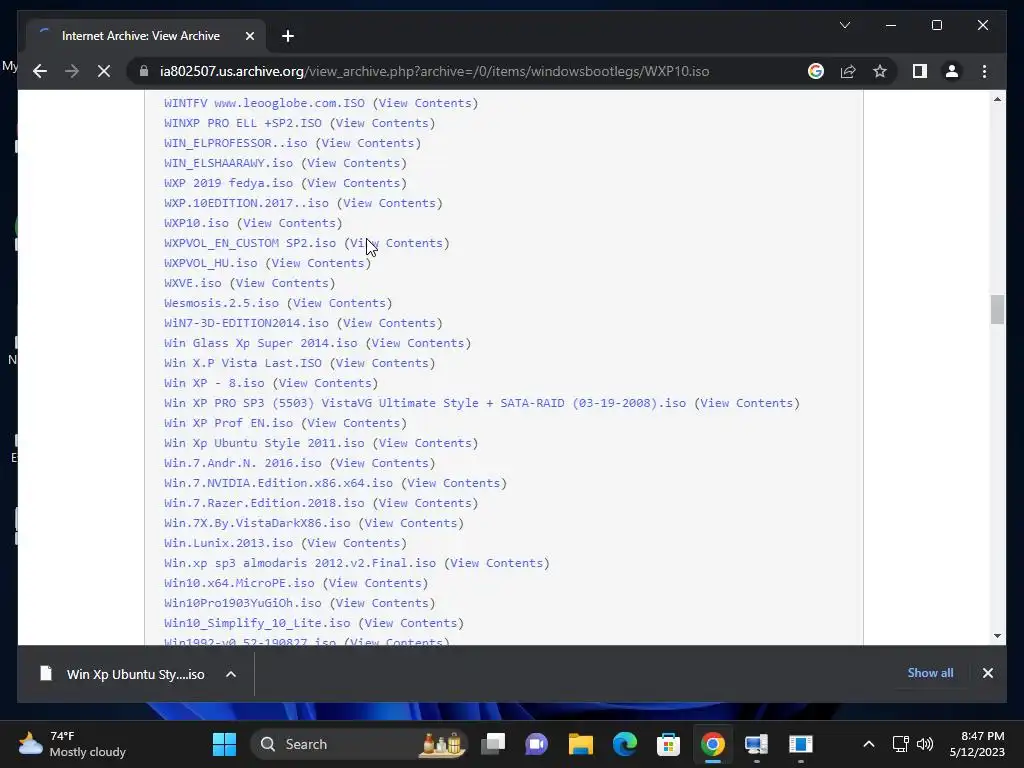The image size is (1024, 768).
Task: Click the forward navigation arrow
Action: point(72,71)
